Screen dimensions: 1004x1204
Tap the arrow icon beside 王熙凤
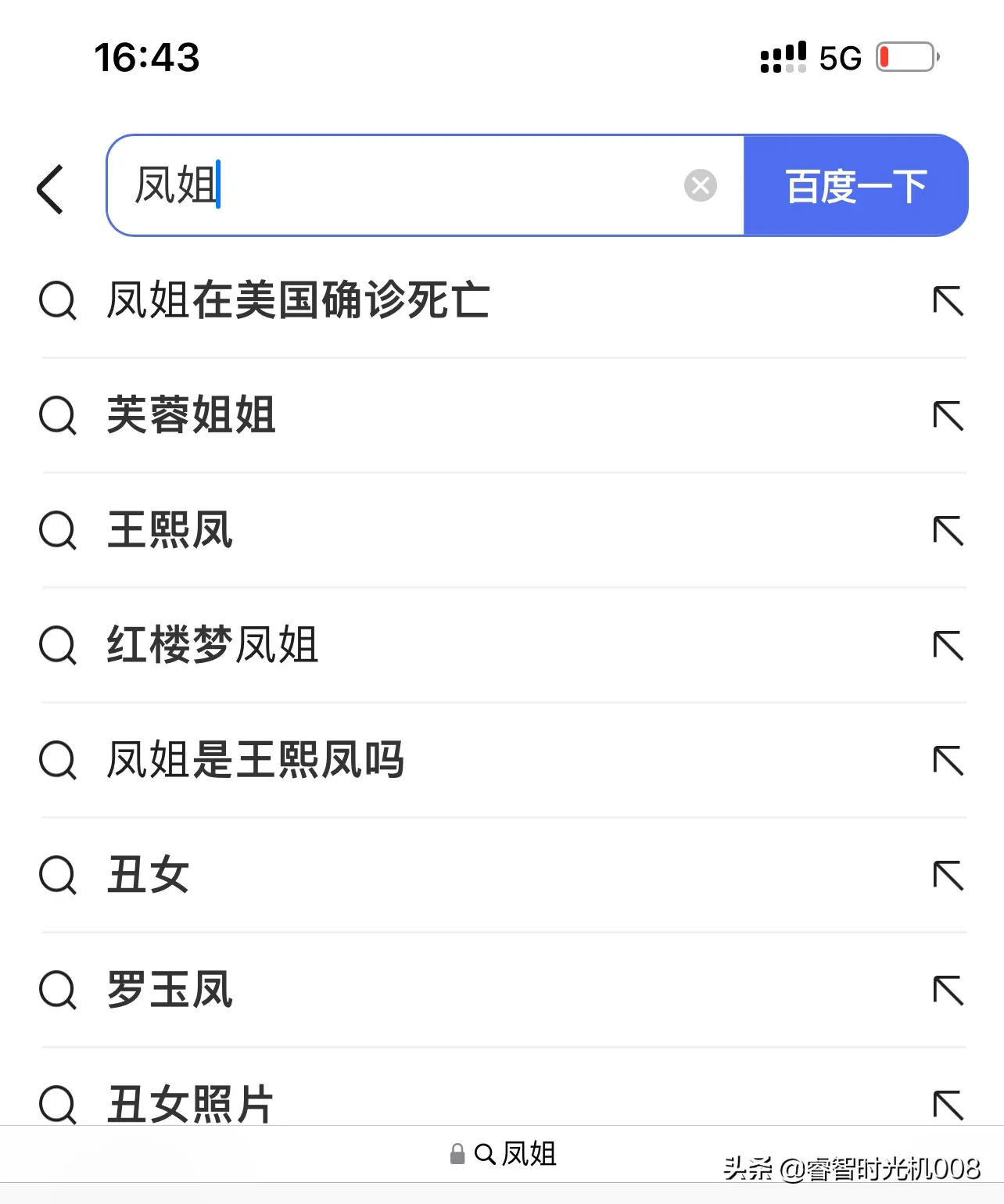(x=948, y=531)
